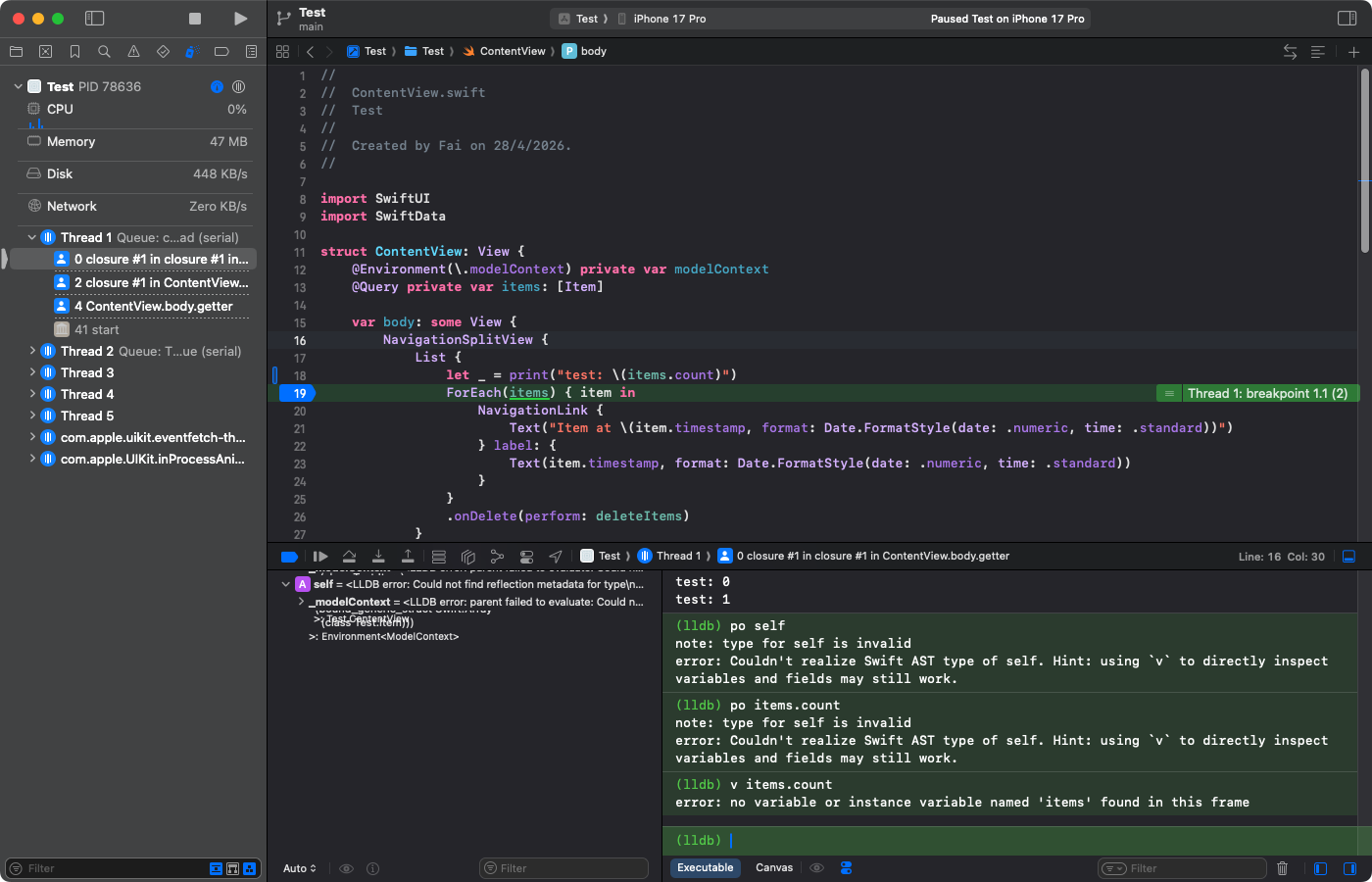Open the Issue navigator warning icon
The image size is (1372, 882).
point(133,51)
